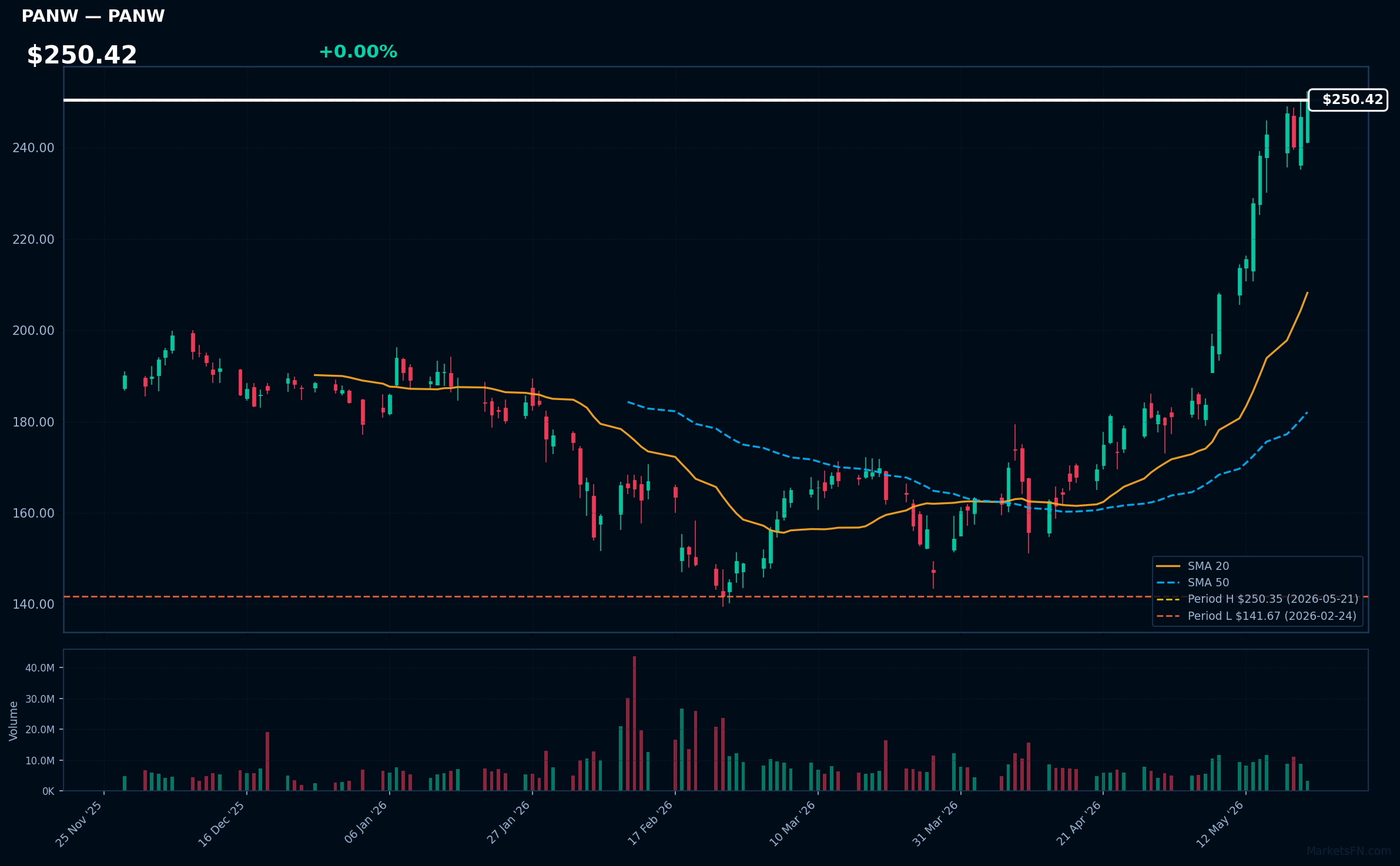Click the 31 Mar '26 date label

pyautogui.click(x=936, y=824)
